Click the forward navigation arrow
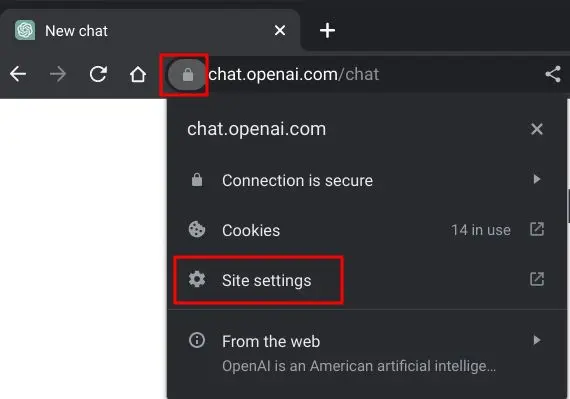This screenshot has height=399, width=570. pyautogui.click(x=58, y=74)
